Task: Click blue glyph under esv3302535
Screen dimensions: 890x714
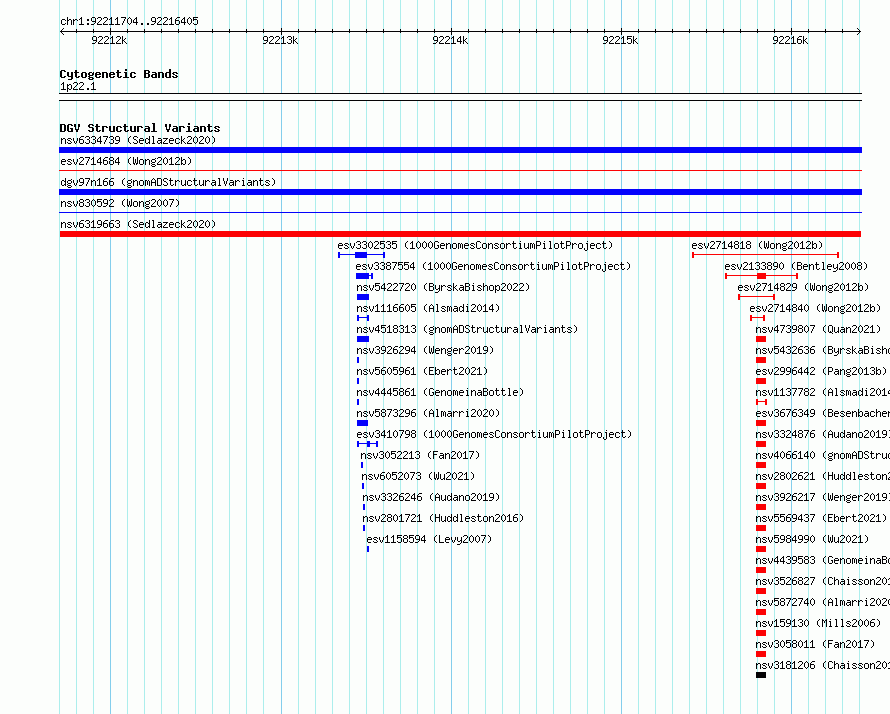Action: (x=362, y=255)
